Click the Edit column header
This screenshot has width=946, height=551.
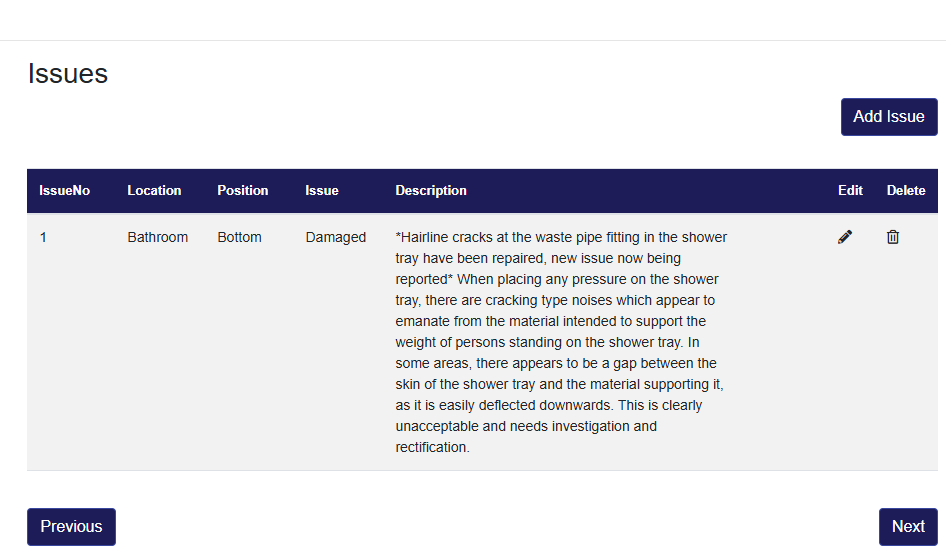point(850,191)
